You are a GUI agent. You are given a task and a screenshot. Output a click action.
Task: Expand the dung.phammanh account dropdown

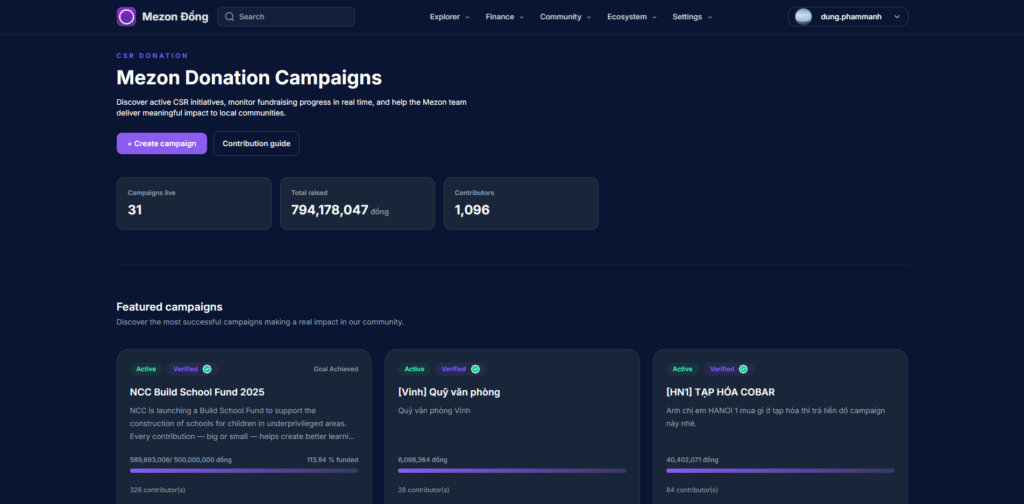click(896, 17)
